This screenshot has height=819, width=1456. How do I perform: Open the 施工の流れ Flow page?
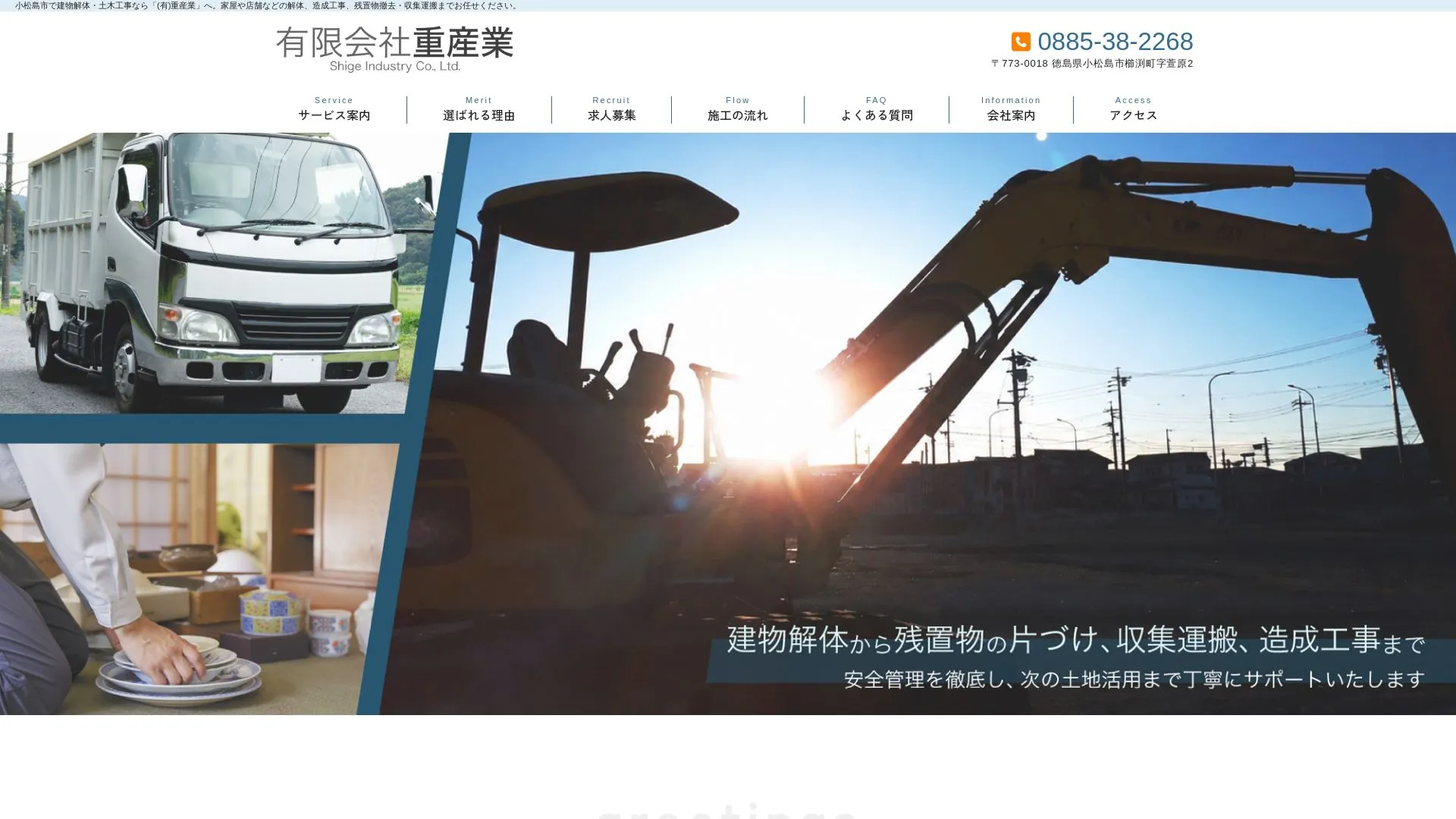click(x=737, y=109)
